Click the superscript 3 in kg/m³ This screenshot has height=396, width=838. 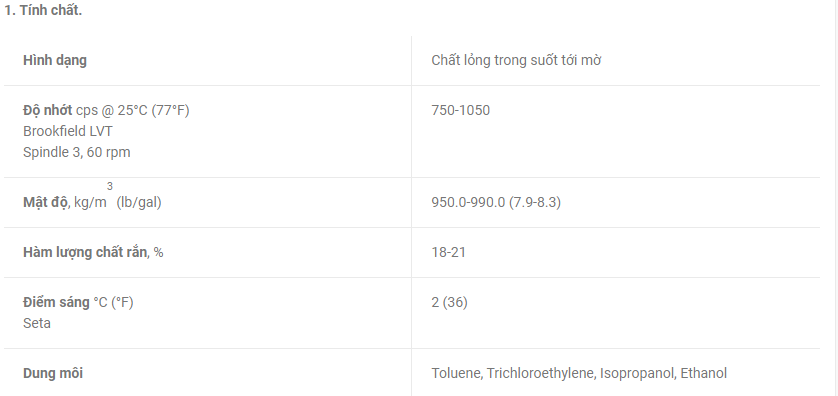(x=110, y=187)
